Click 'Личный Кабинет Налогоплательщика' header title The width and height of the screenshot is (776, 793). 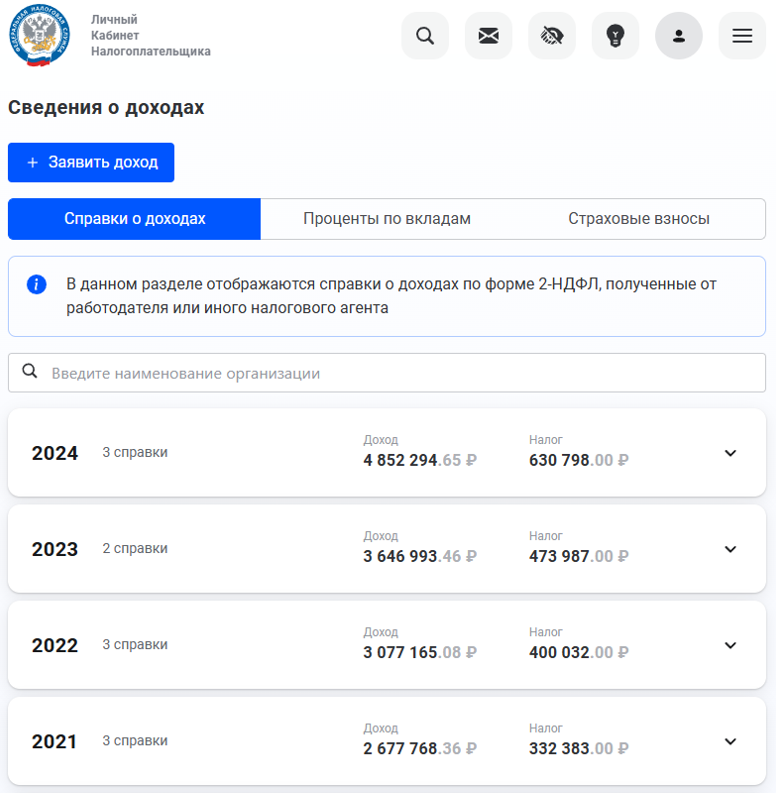pos(151,35)
